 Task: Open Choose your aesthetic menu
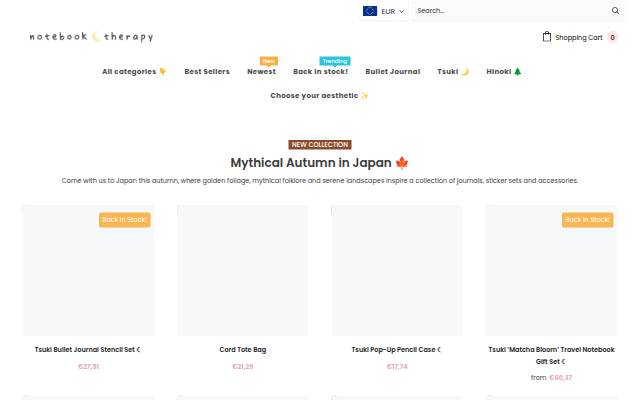(x=319, y=96)
